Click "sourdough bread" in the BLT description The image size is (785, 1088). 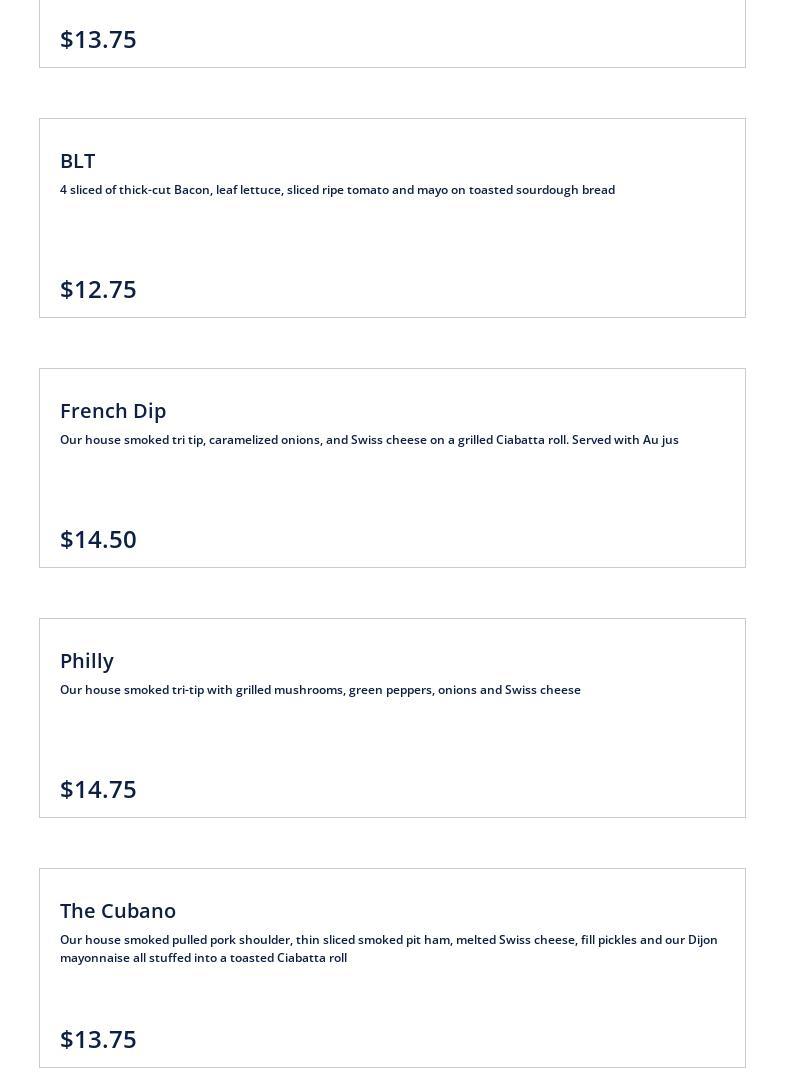click(x=565, y=190)
